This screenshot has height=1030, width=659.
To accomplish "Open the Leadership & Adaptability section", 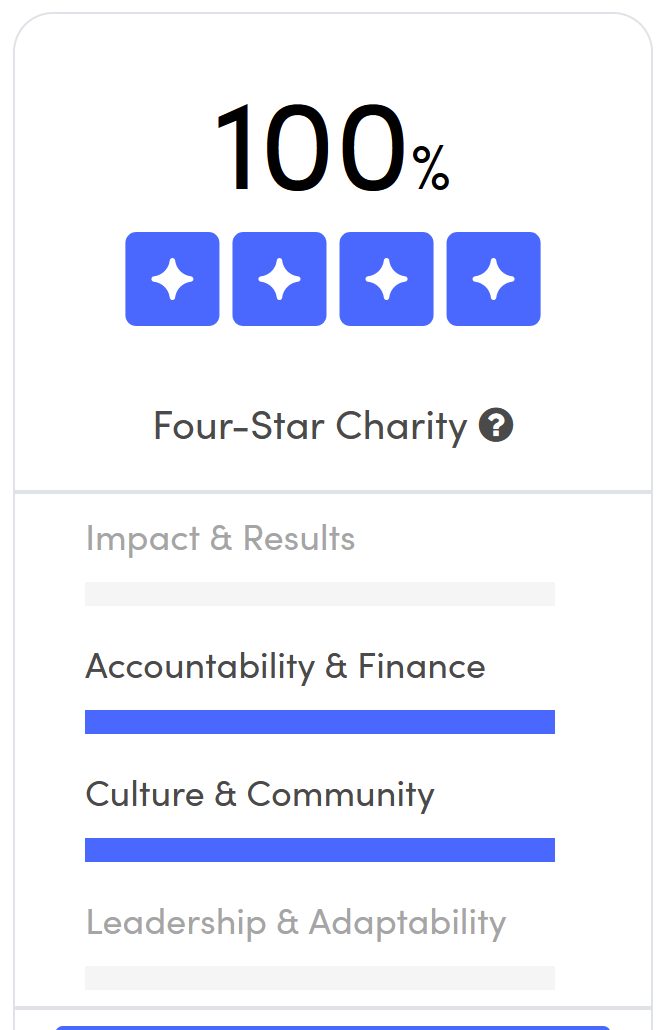I will click(x=296, y=922).
